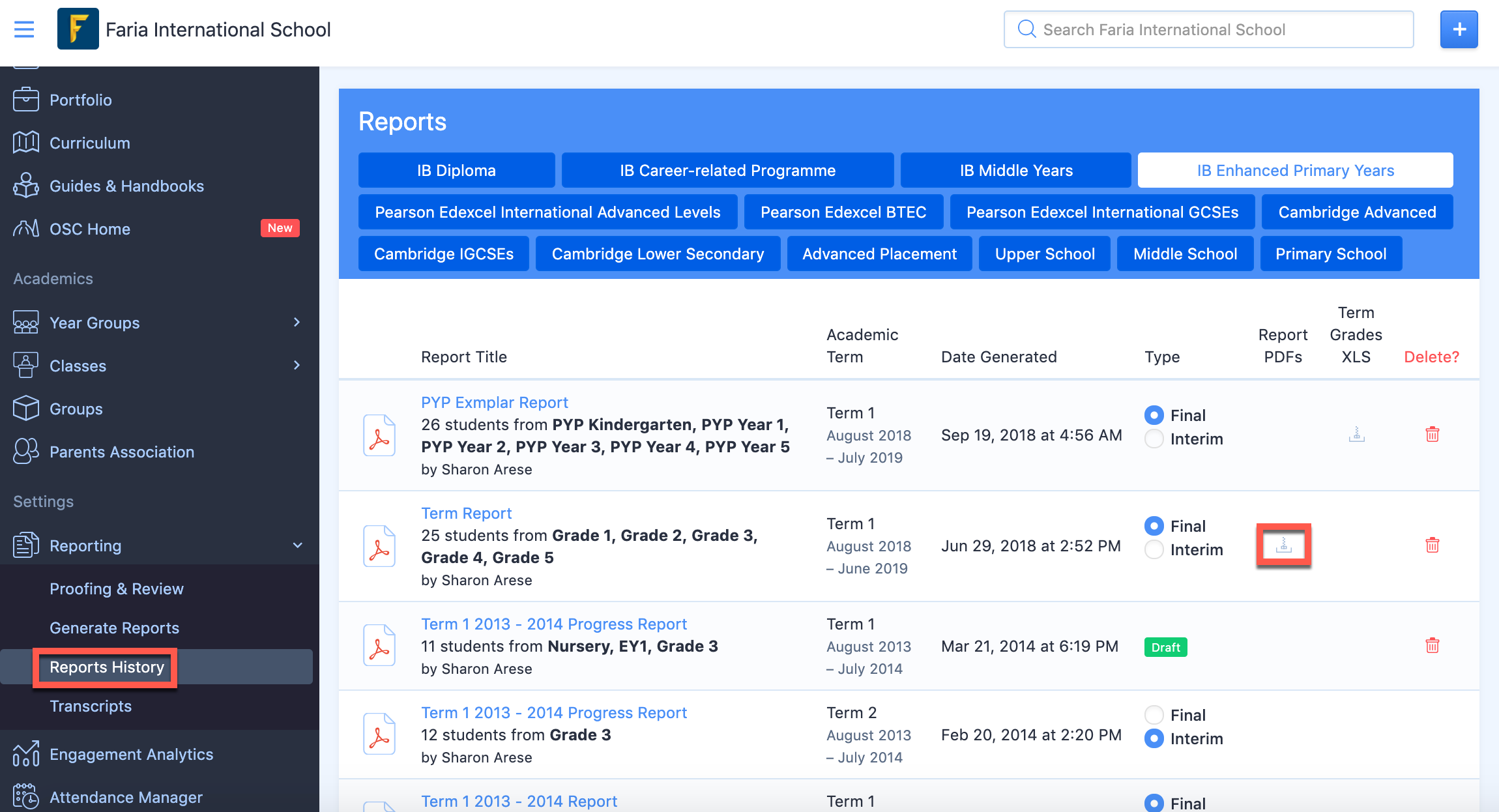Open Reports History page
1499x812 pixels.
point(107,667)
